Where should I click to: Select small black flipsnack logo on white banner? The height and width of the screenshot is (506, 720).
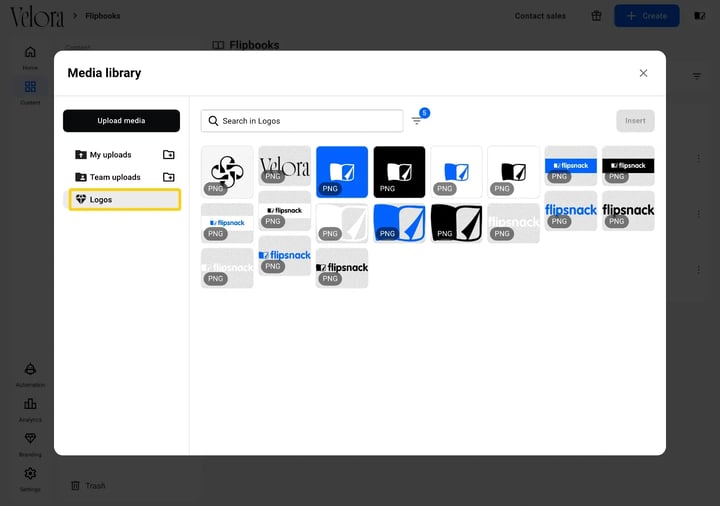pyautogui.click(x=285, y=211)
